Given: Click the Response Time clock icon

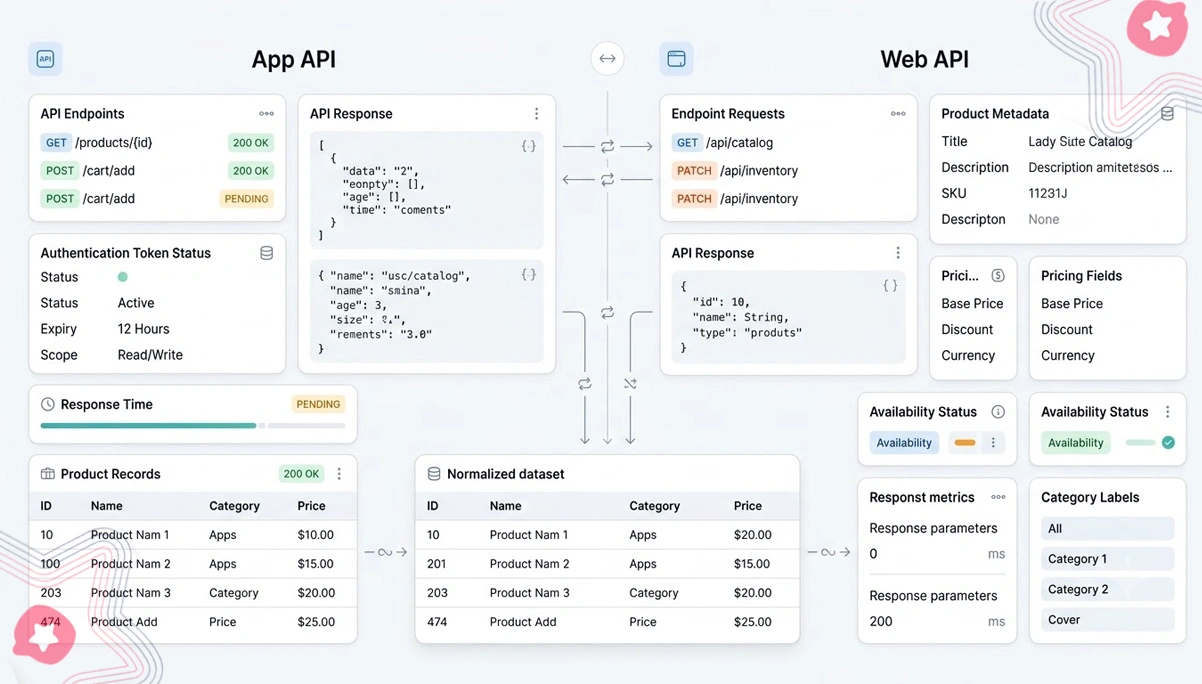Looking at the screenshot, I should [47, 404].
